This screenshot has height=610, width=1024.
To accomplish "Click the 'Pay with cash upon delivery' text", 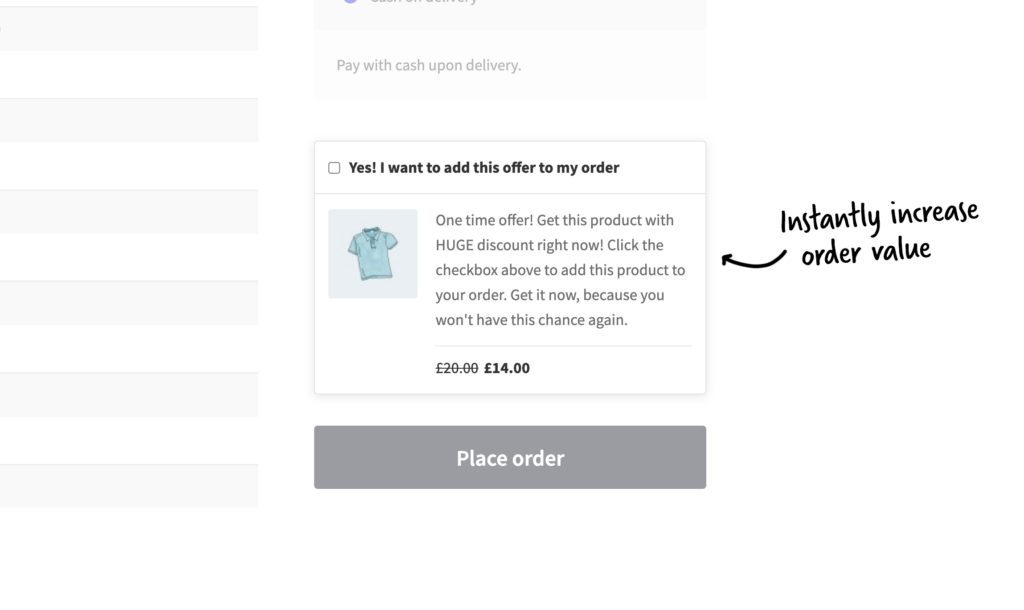I will (x=427, y=64).
